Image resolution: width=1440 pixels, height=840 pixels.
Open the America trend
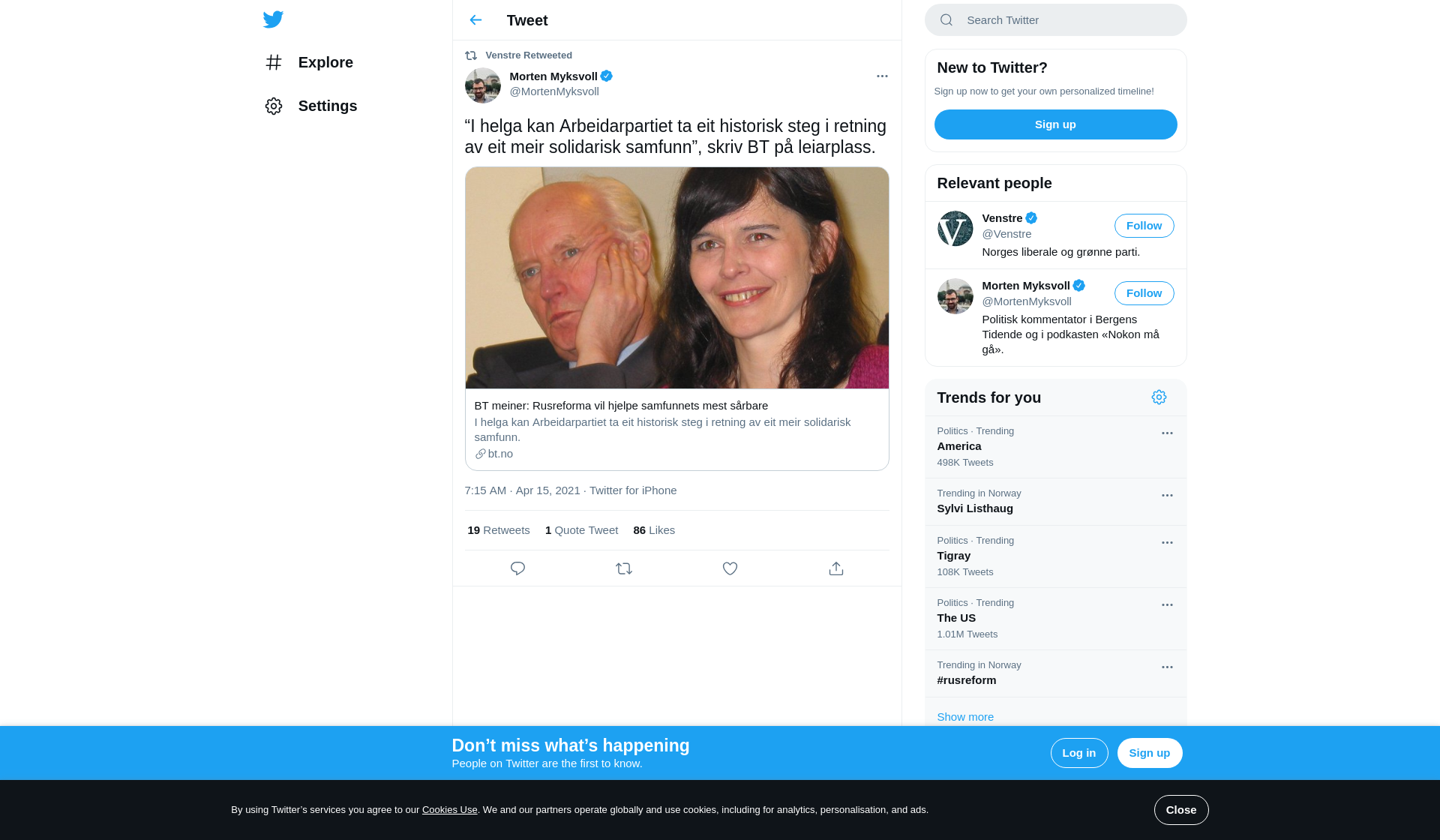(x=1056, y=447)
